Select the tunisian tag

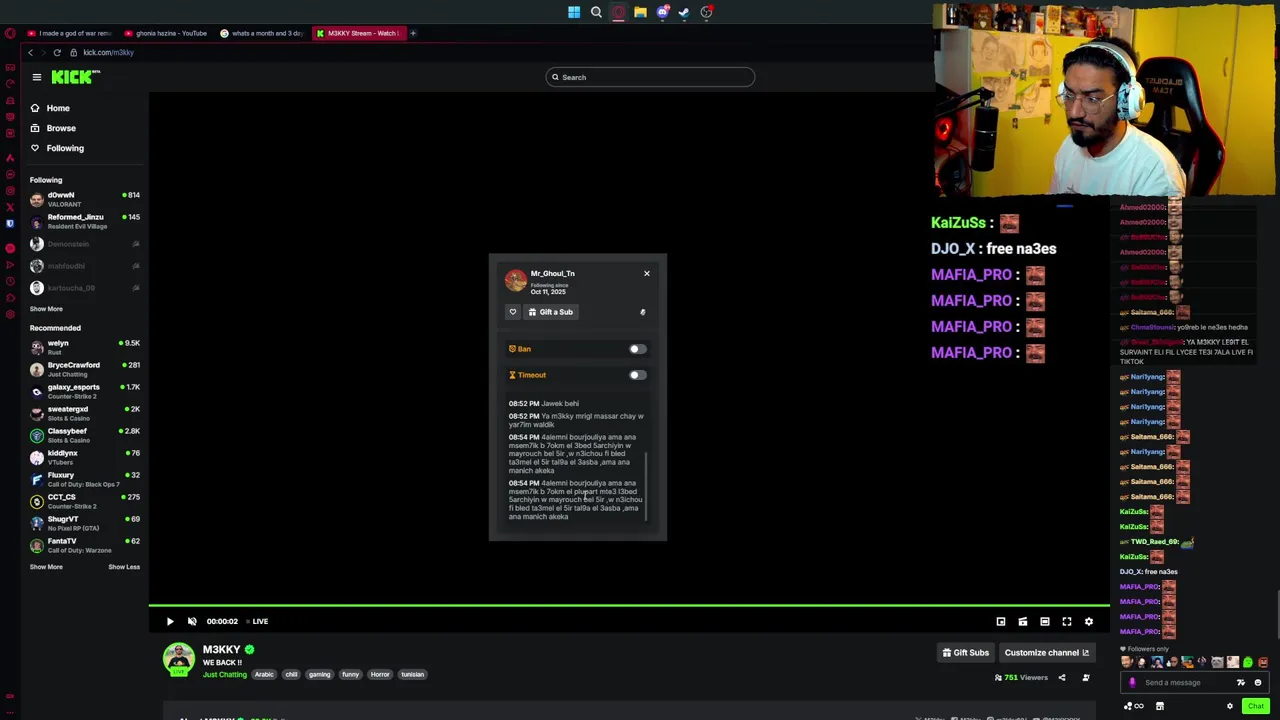click(x=413, y=674)
